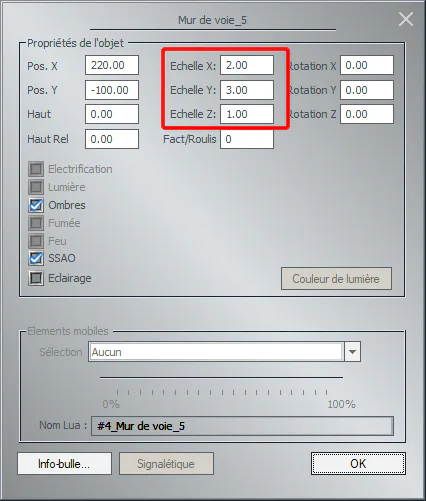The width and height of the screenshot is (426, 501).
Task: Uncheck the SSAO option
Action: click(x=36, y=258)
